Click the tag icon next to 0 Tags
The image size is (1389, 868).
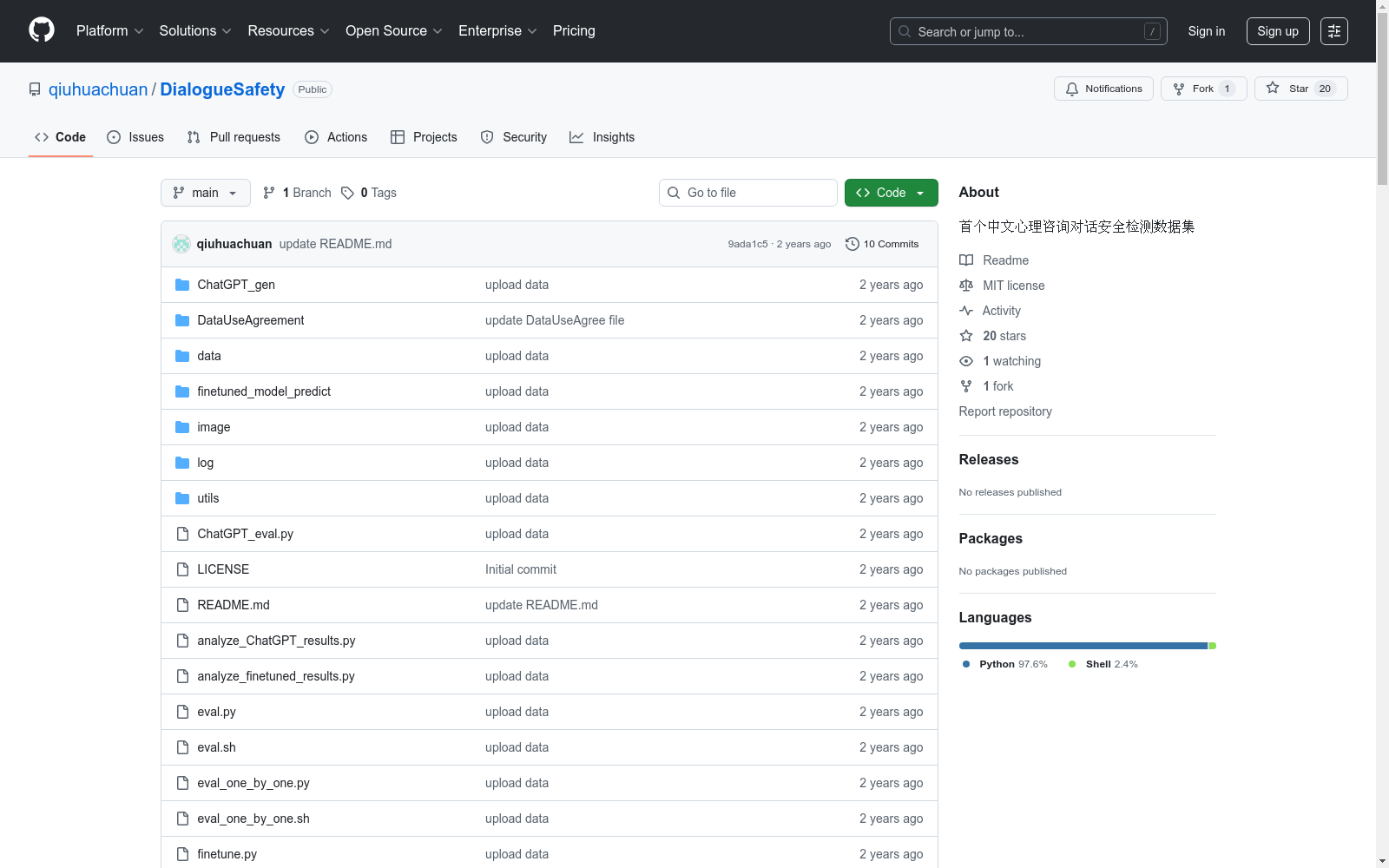[347, 193]
